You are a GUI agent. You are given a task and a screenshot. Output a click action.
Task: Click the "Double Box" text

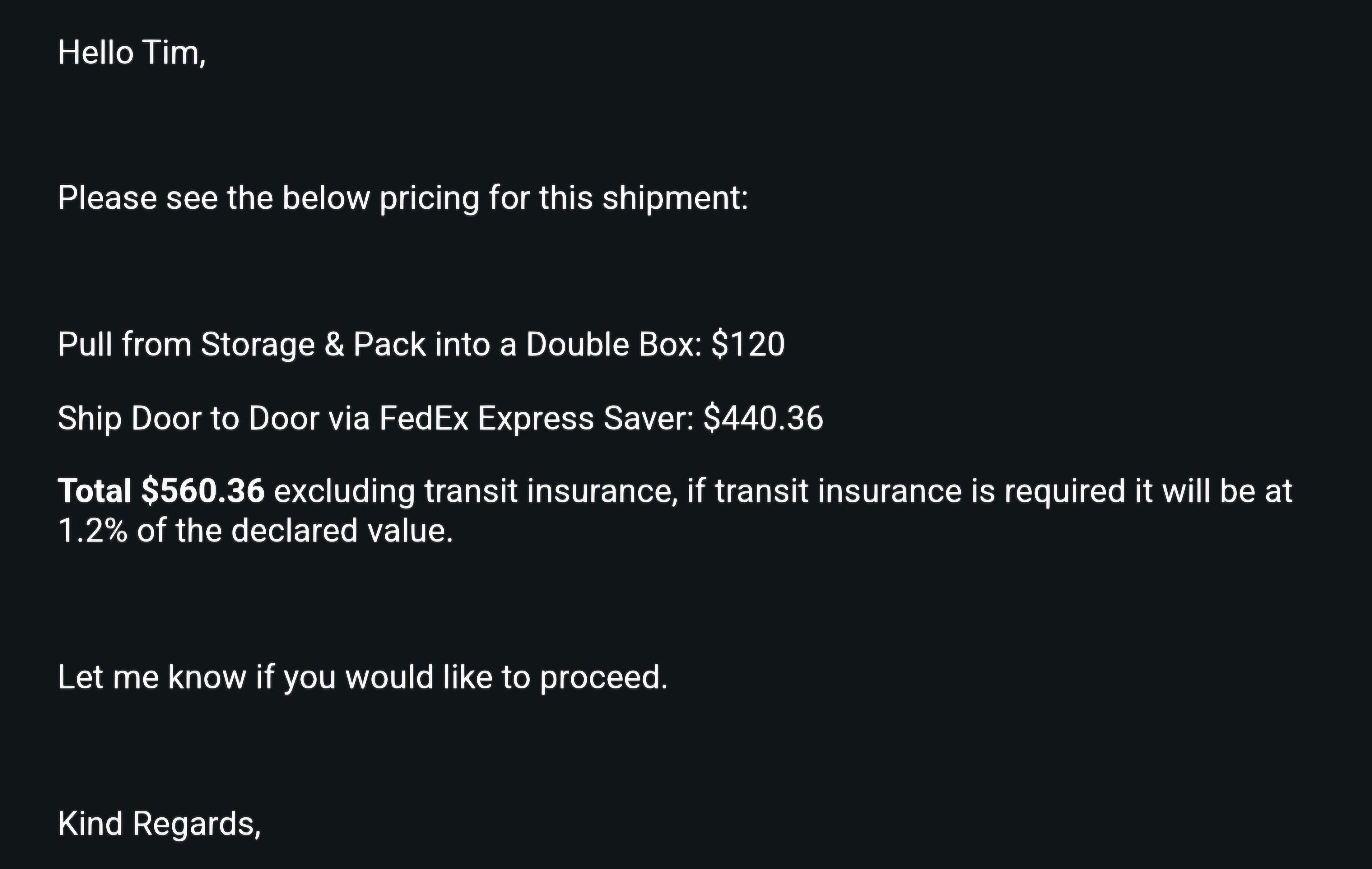tap(613, 345)
